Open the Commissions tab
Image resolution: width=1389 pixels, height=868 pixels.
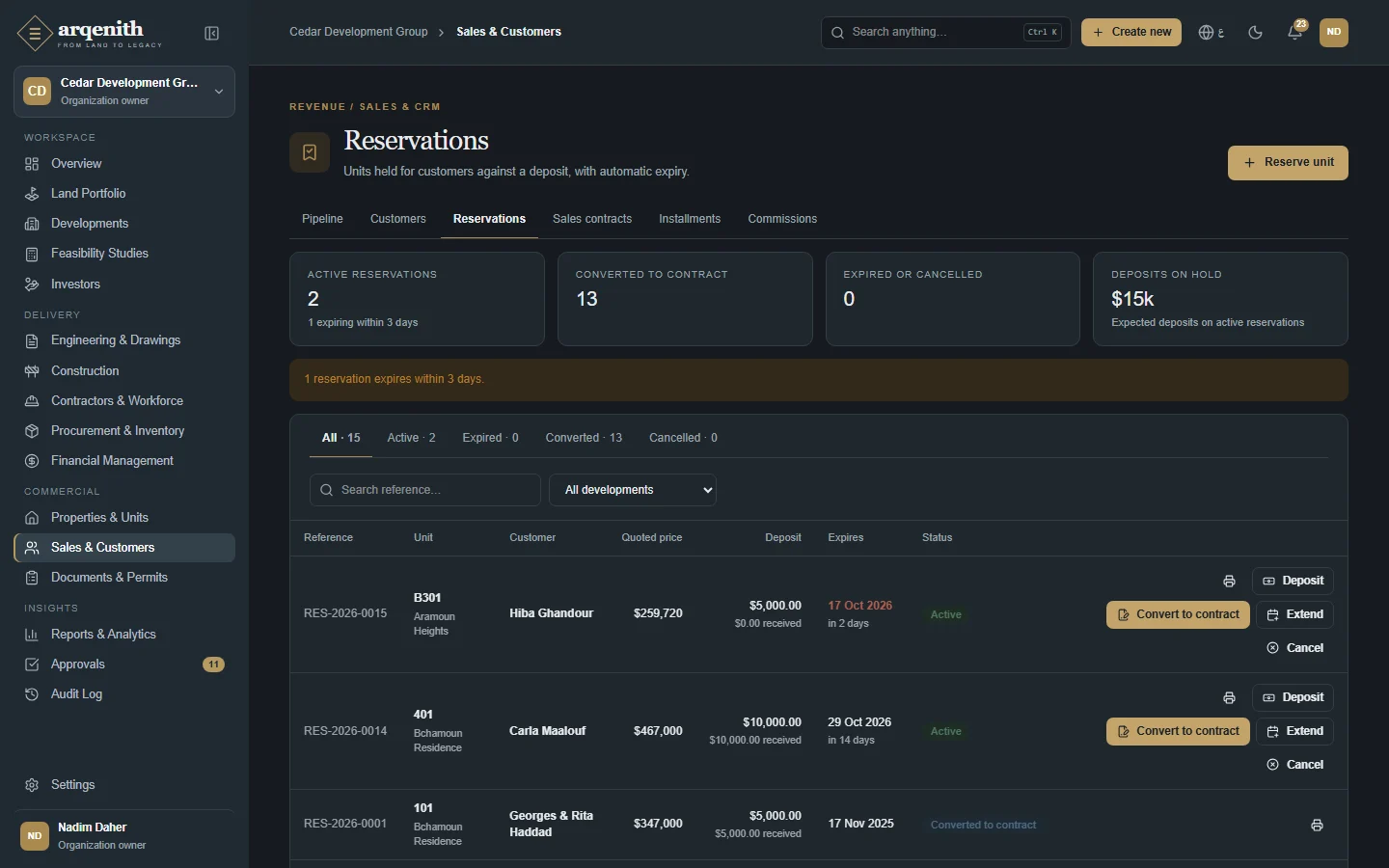[x=782, y=219]
